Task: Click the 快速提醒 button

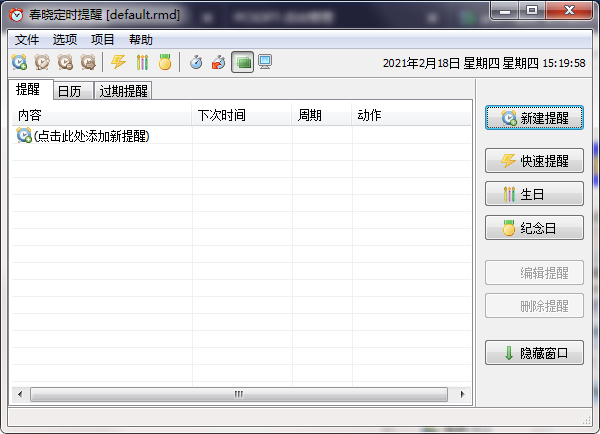Action: click(534, 161)
